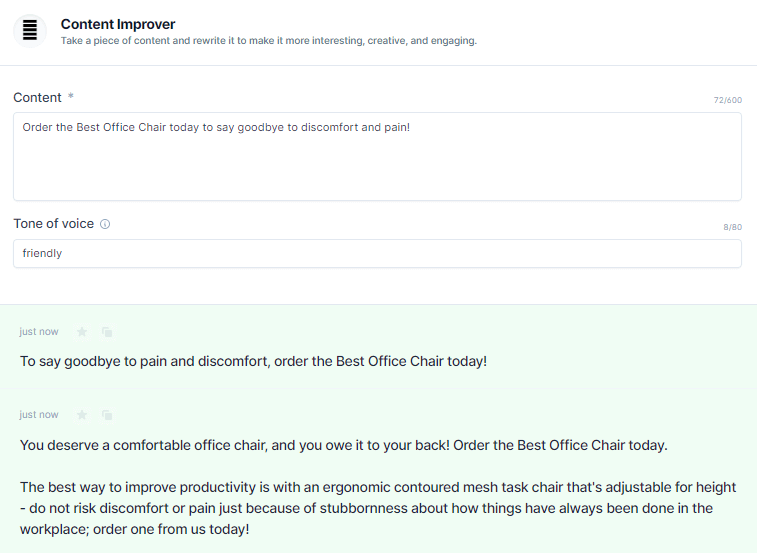Click the 'Tone of voice' label

click(x=54, y=224)
